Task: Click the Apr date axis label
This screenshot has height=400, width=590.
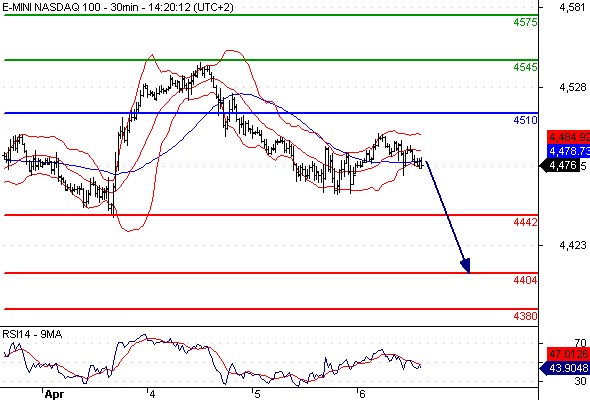Action: [54, 394]
